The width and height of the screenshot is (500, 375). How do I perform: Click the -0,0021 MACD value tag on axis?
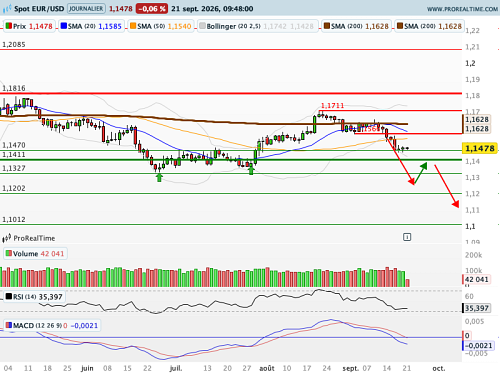(478, 346)
